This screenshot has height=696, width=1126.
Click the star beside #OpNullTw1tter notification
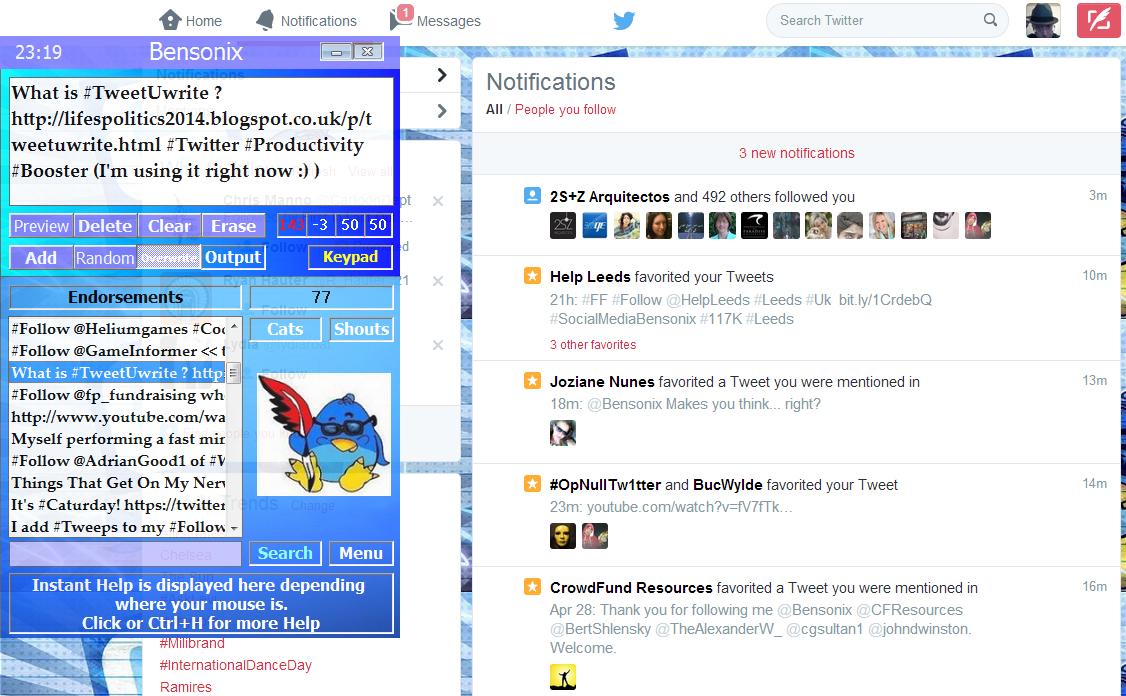(x=532, y=483)
